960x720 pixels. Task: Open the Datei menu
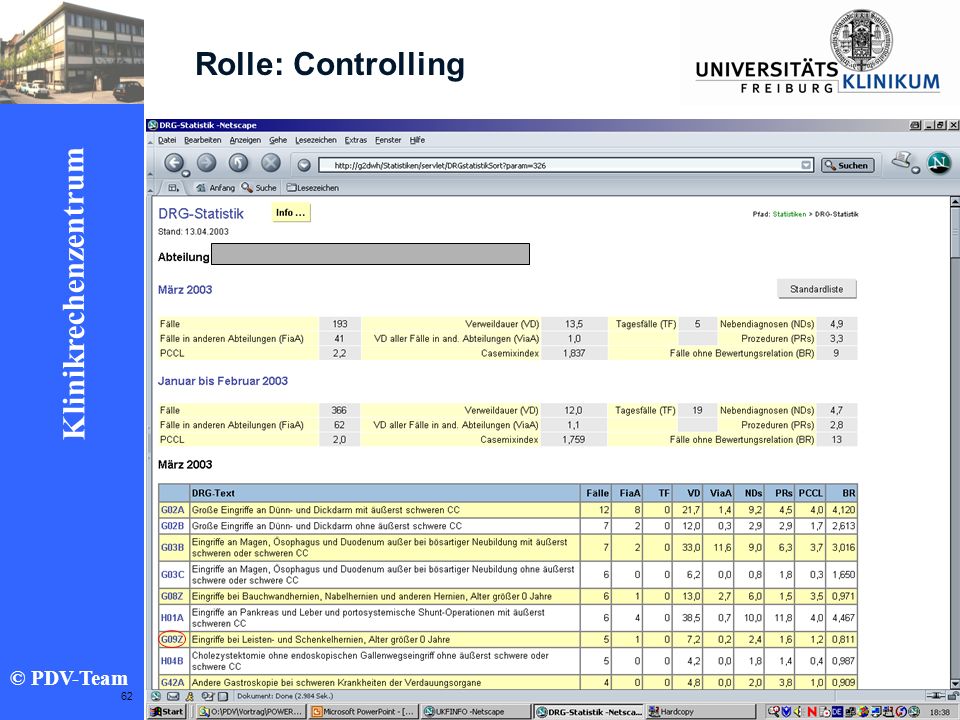coord(167,140)
